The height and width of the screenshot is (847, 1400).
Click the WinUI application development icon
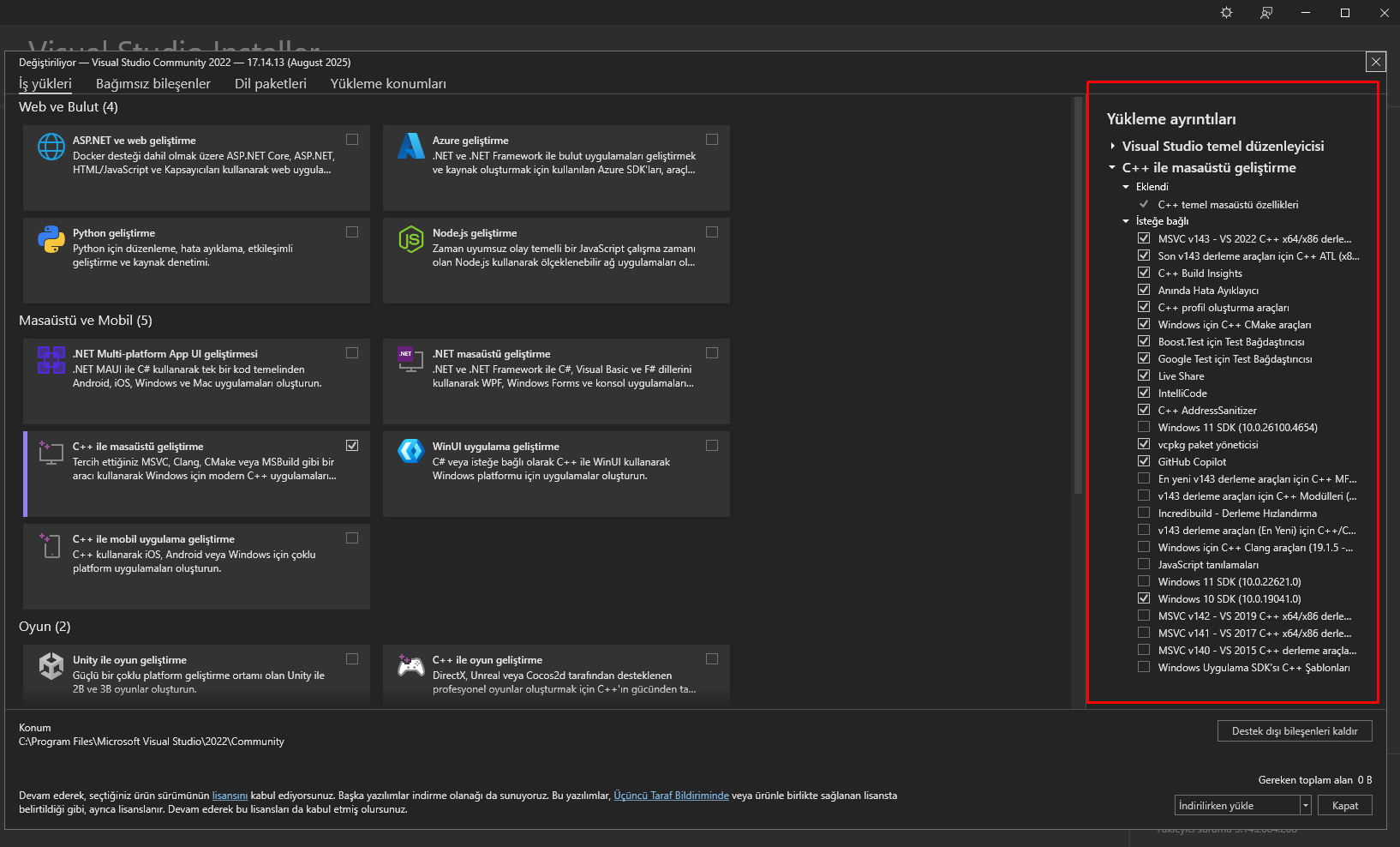coord(411,451)
